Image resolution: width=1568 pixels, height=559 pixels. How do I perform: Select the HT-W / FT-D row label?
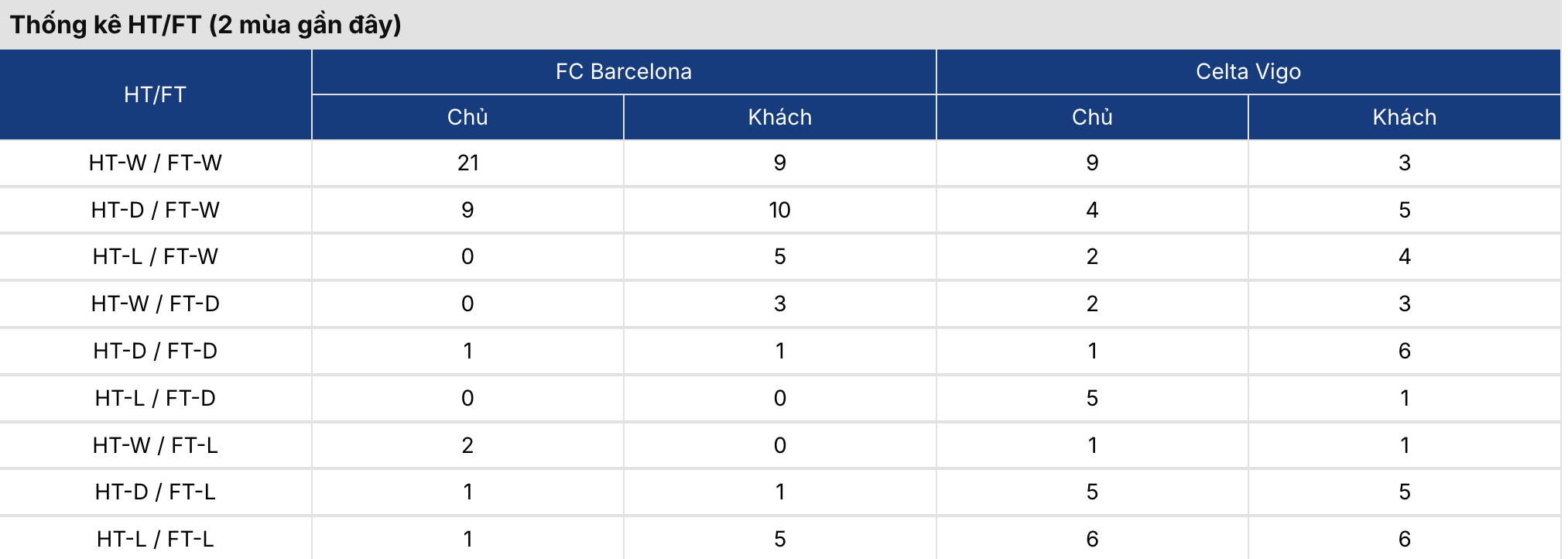(x=155, y=304)
